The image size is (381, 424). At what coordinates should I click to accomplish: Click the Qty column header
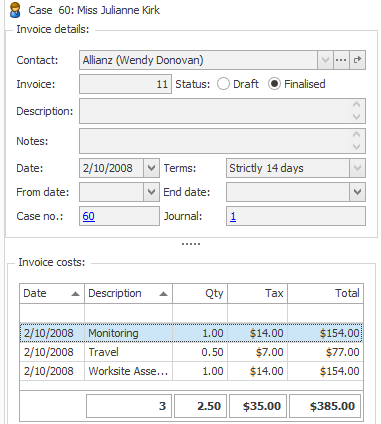click(x=200, y=293)
